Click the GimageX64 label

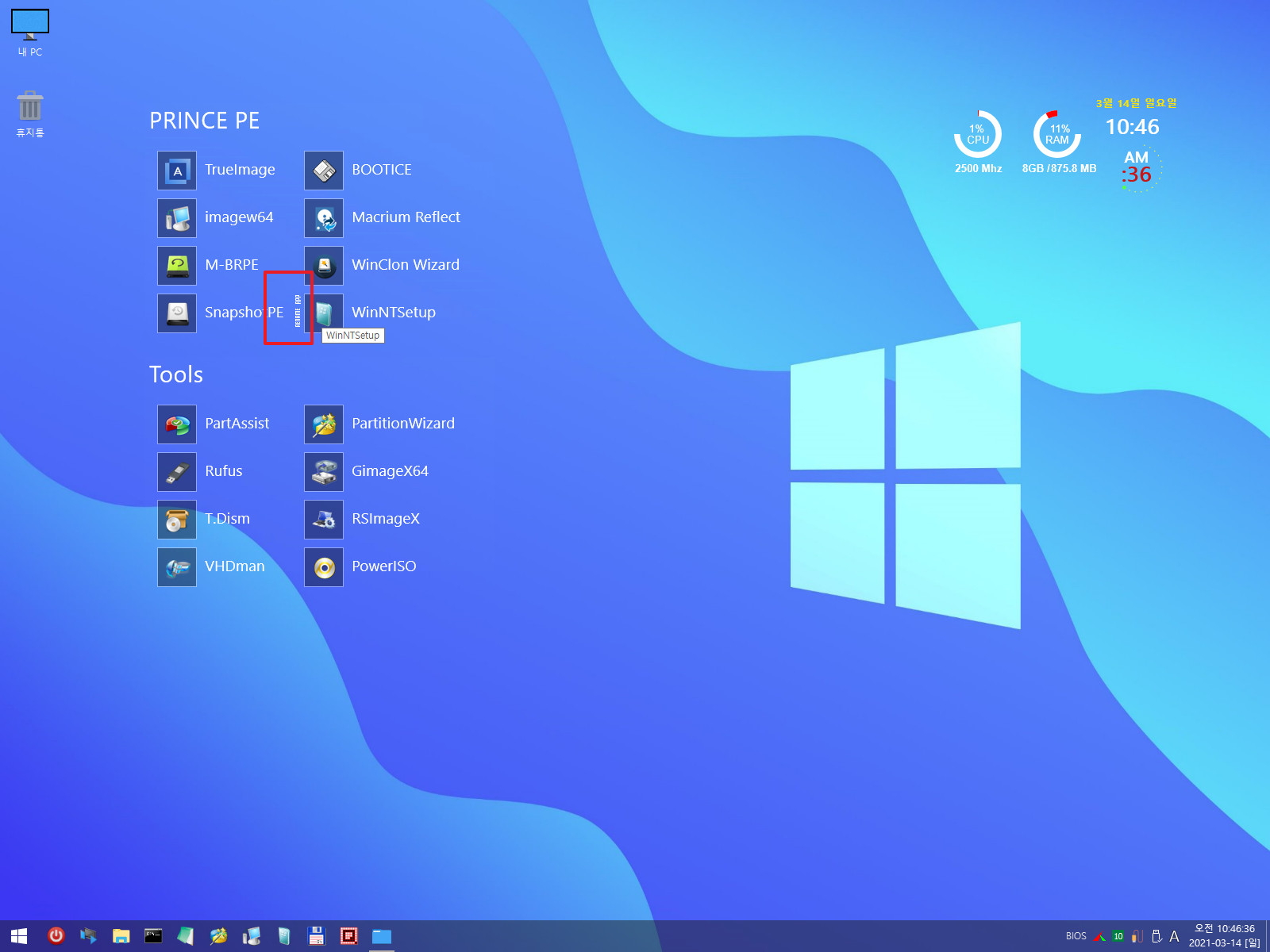[x=390, y=471]
